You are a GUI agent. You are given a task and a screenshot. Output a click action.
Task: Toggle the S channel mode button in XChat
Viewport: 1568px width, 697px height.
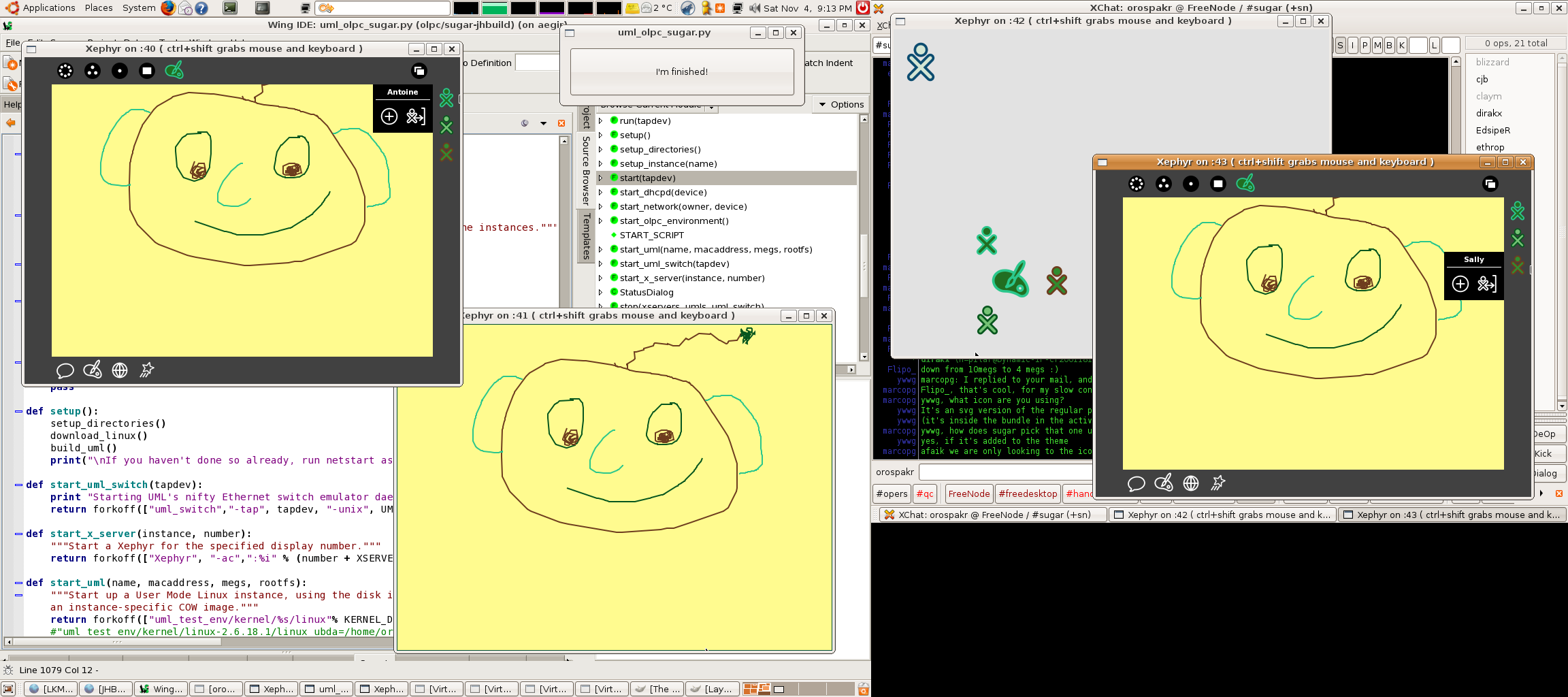(1340, 46)
